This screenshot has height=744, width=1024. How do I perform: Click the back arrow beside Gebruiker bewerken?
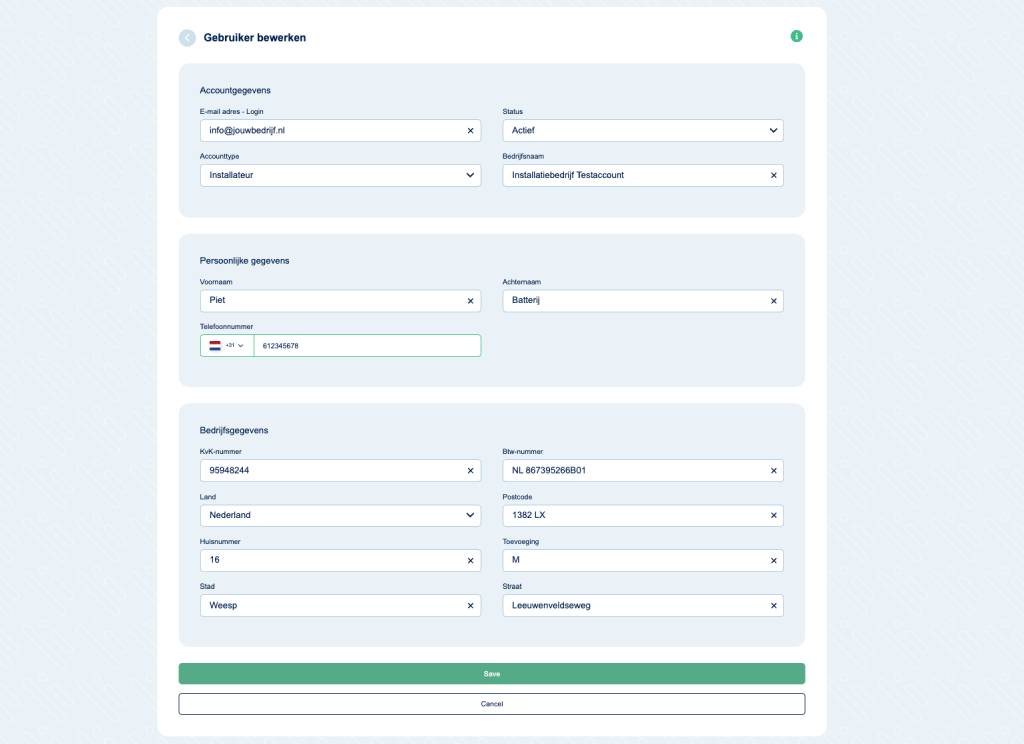click(187, 38)
